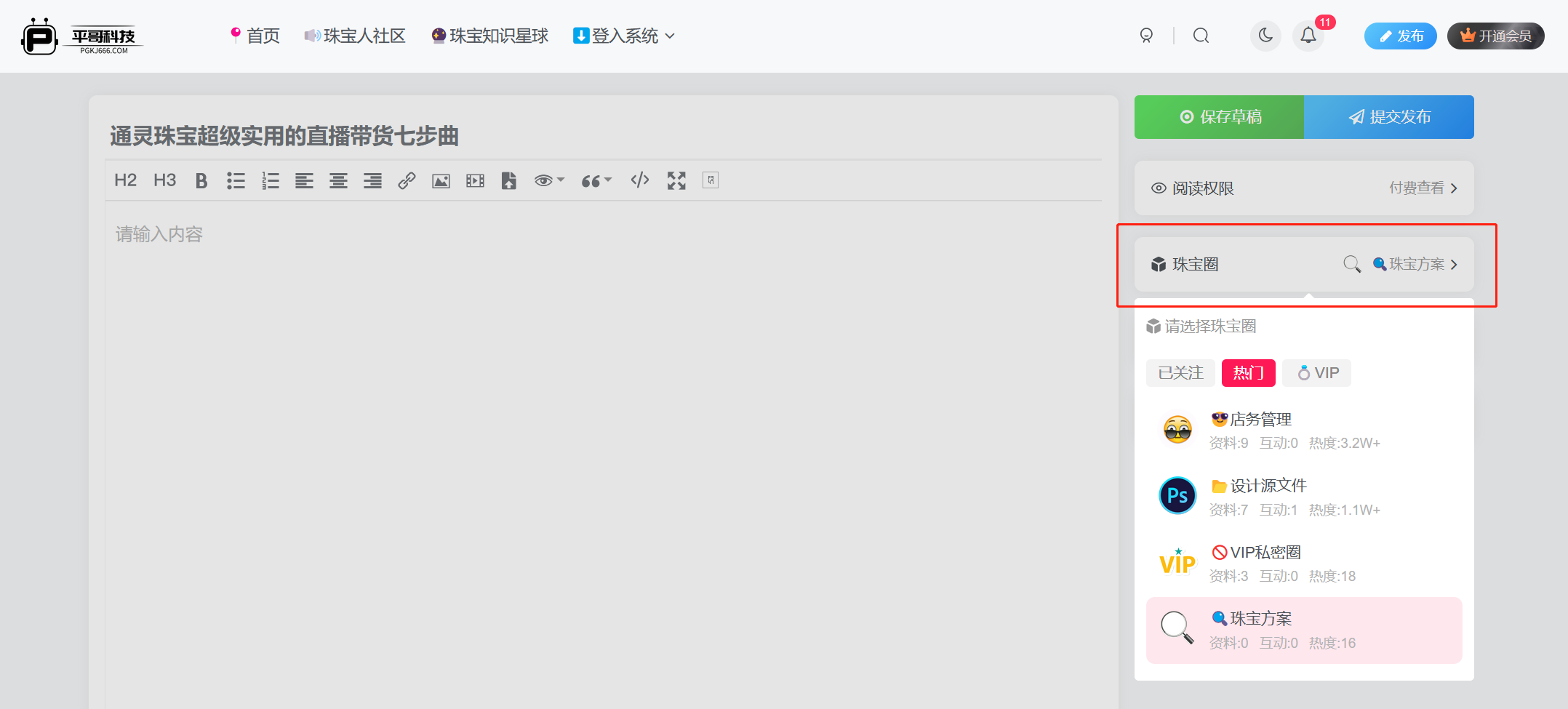Open the code block tool
The height and width of the screenshot is (709, 1568).
click(x=639, y=180)
